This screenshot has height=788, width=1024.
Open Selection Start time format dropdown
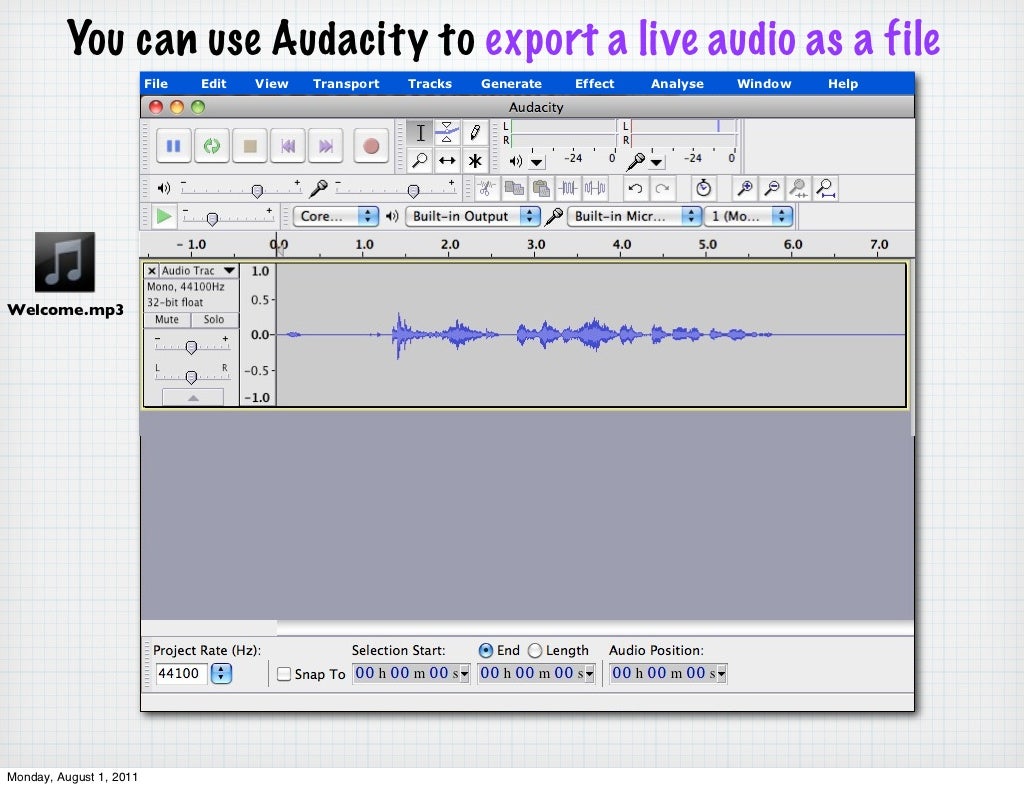(464, 674)
